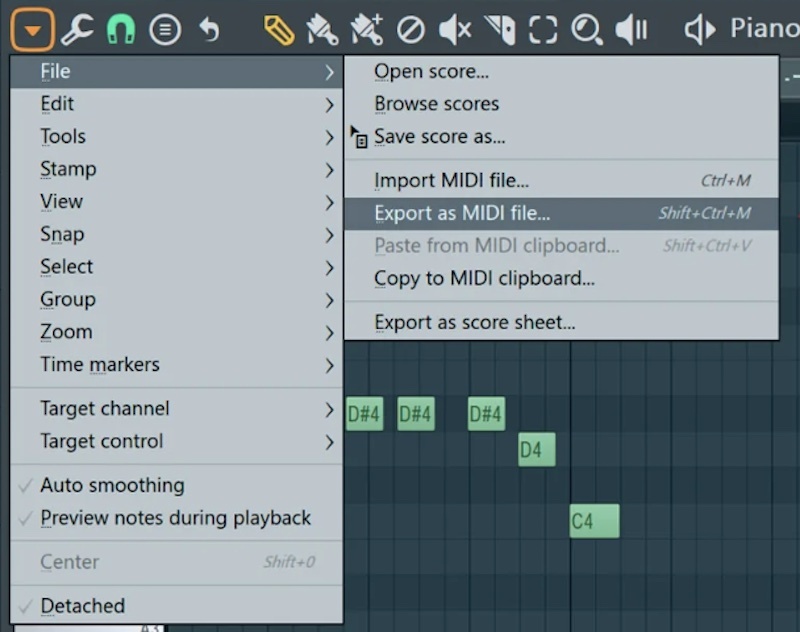
Task: Select the Draw pencil tool
Action: 279,30
